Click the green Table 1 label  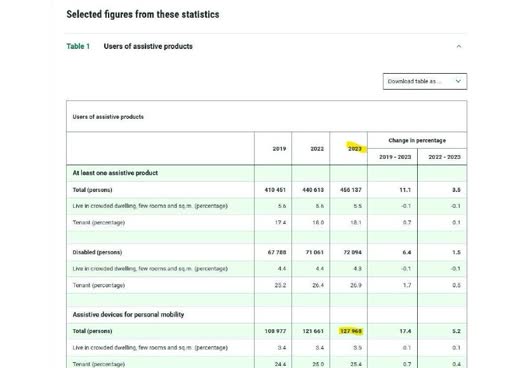coord(78,46)
